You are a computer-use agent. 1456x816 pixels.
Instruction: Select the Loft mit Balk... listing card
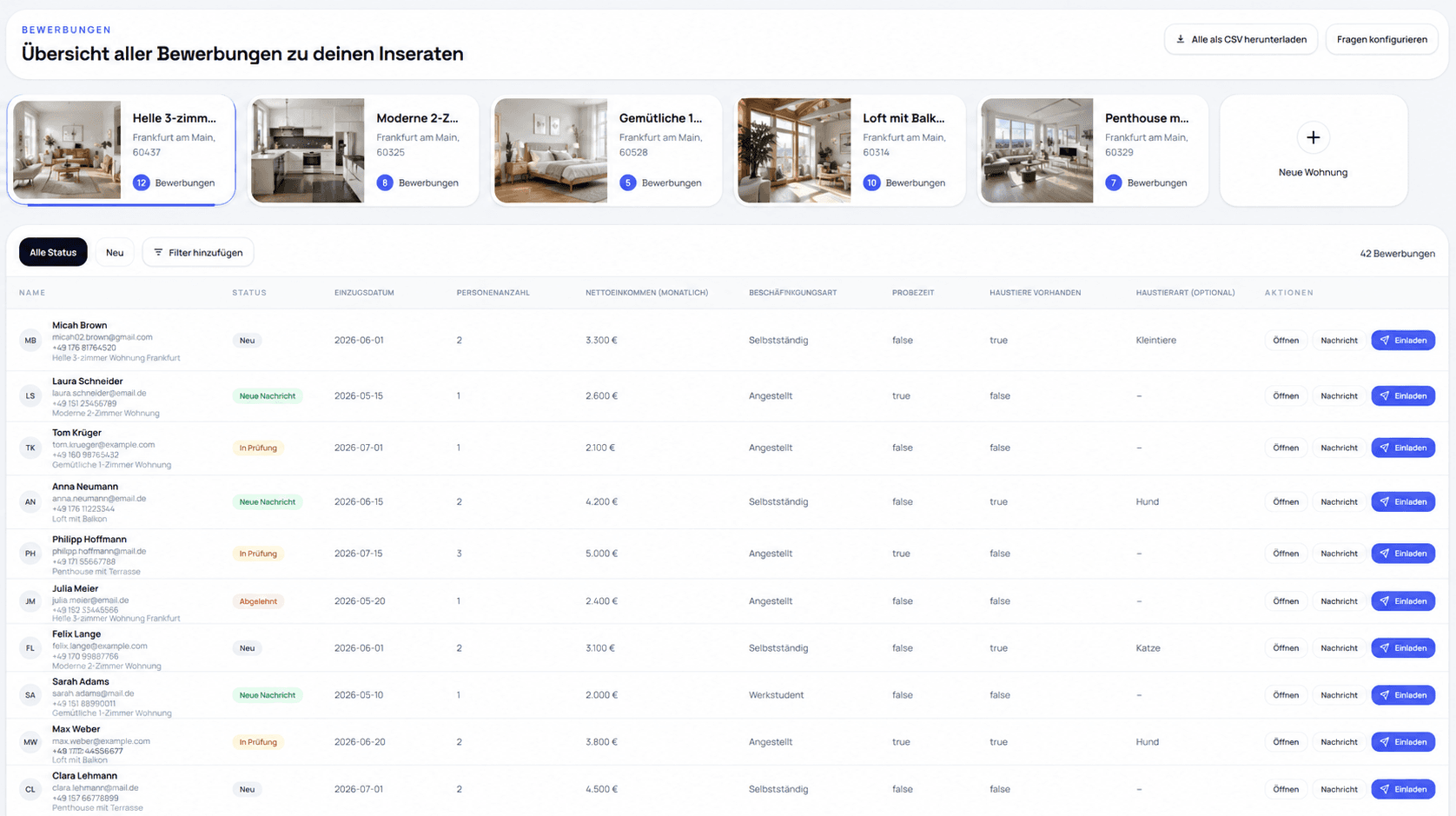click(x=850, y=150)
